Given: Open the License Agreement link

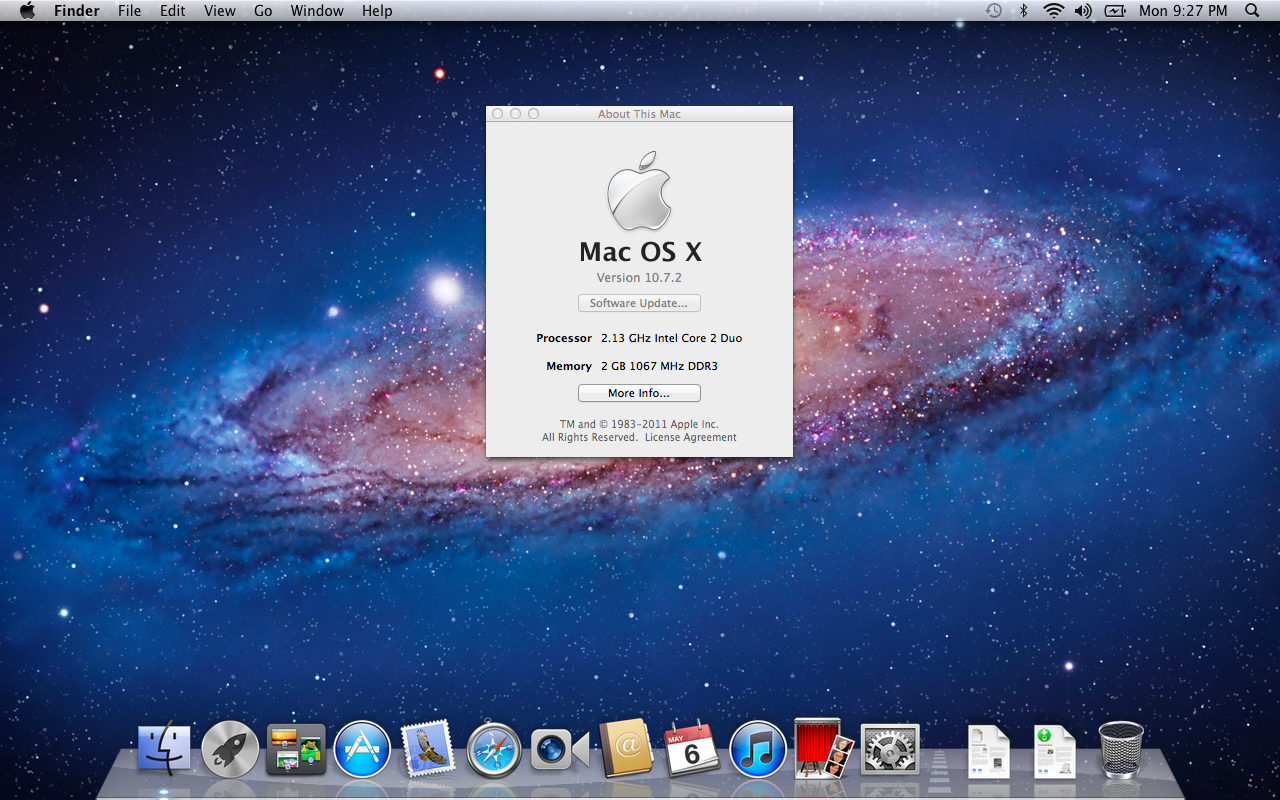Looking at the screenshot, I should tap(690, 438).
